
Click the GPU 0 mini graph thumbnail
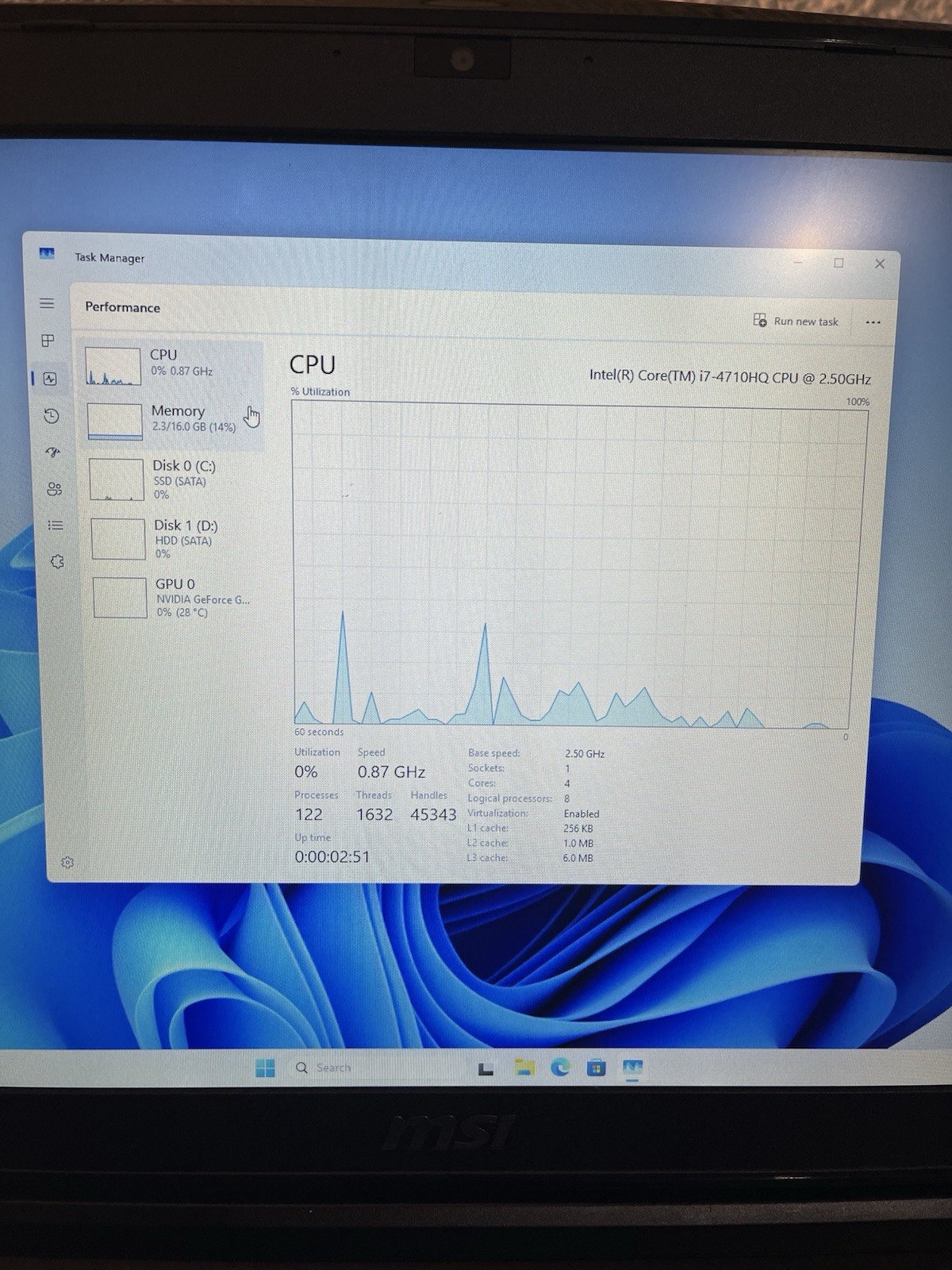click(120, 598)
